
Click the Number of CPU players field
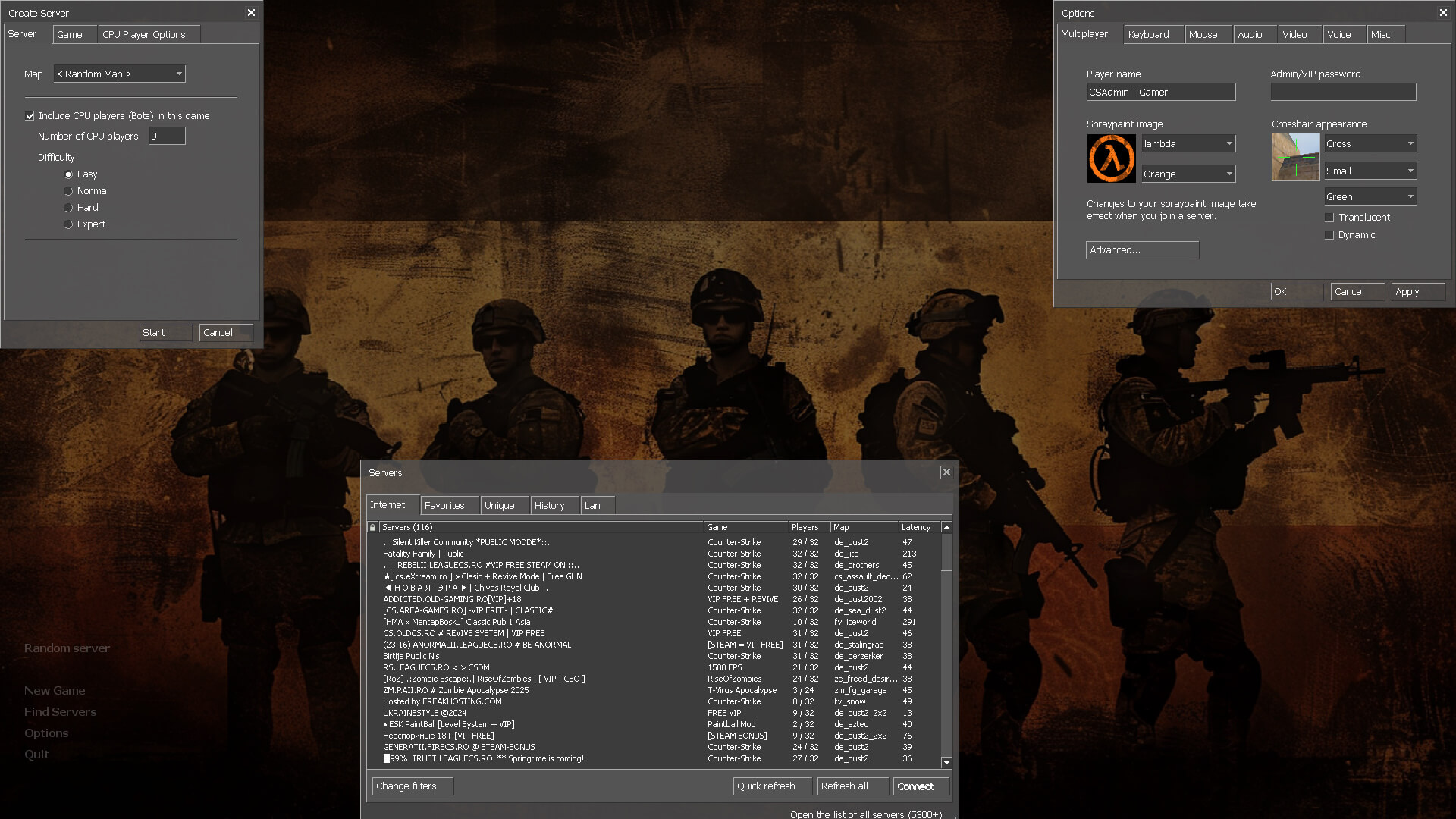coord(167,136)
